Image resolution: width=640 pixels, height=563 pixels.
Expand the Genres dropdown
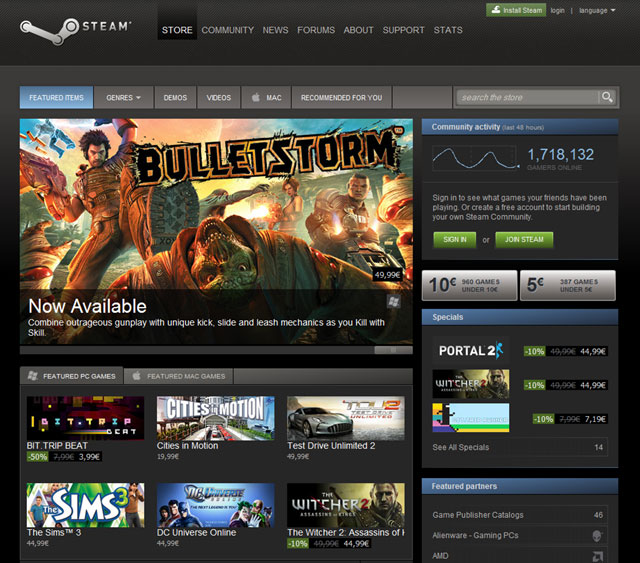coord(123,97)
